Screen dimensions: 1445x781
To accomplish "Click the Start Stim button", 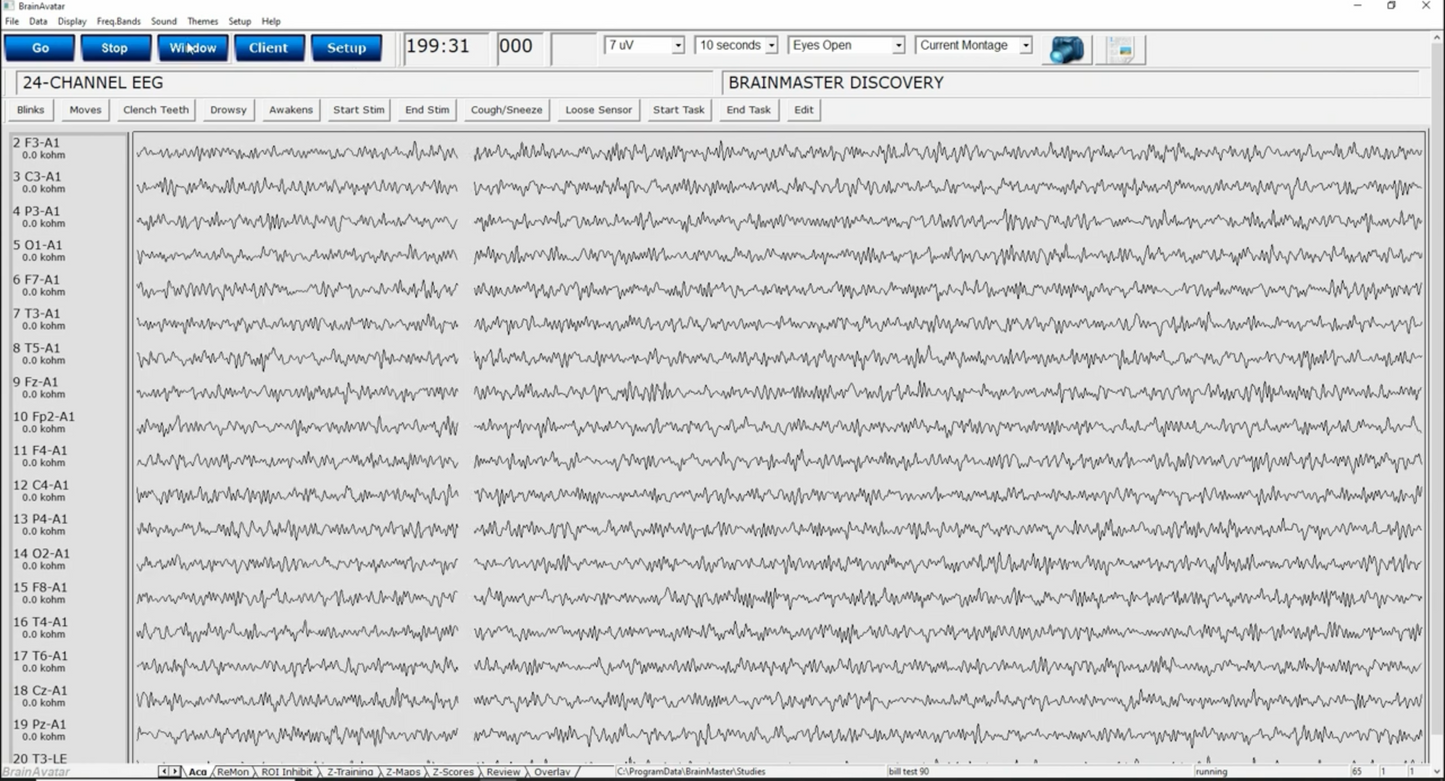I will [x=359, y=110].
